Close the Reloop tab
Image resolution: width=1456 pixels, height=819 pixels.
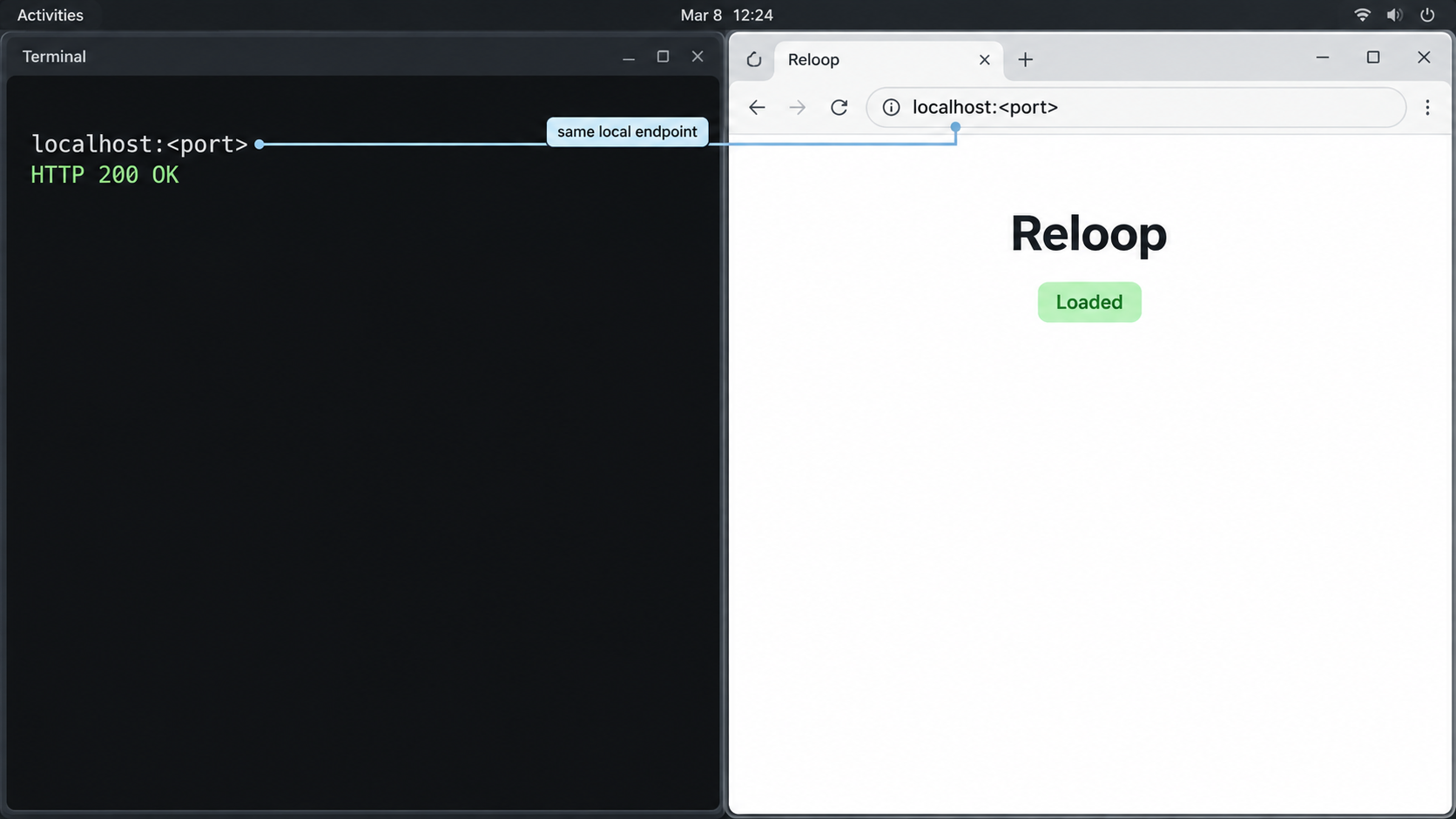(984, 59)
